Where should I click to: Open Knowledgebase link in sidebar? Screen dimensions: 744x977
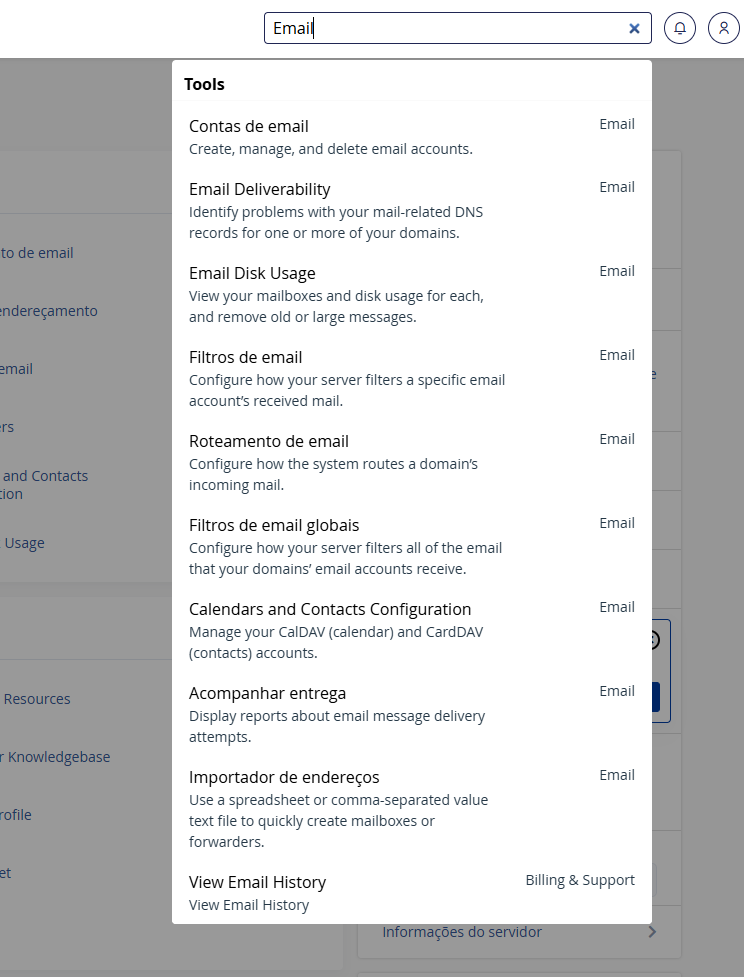click(57, 757)
